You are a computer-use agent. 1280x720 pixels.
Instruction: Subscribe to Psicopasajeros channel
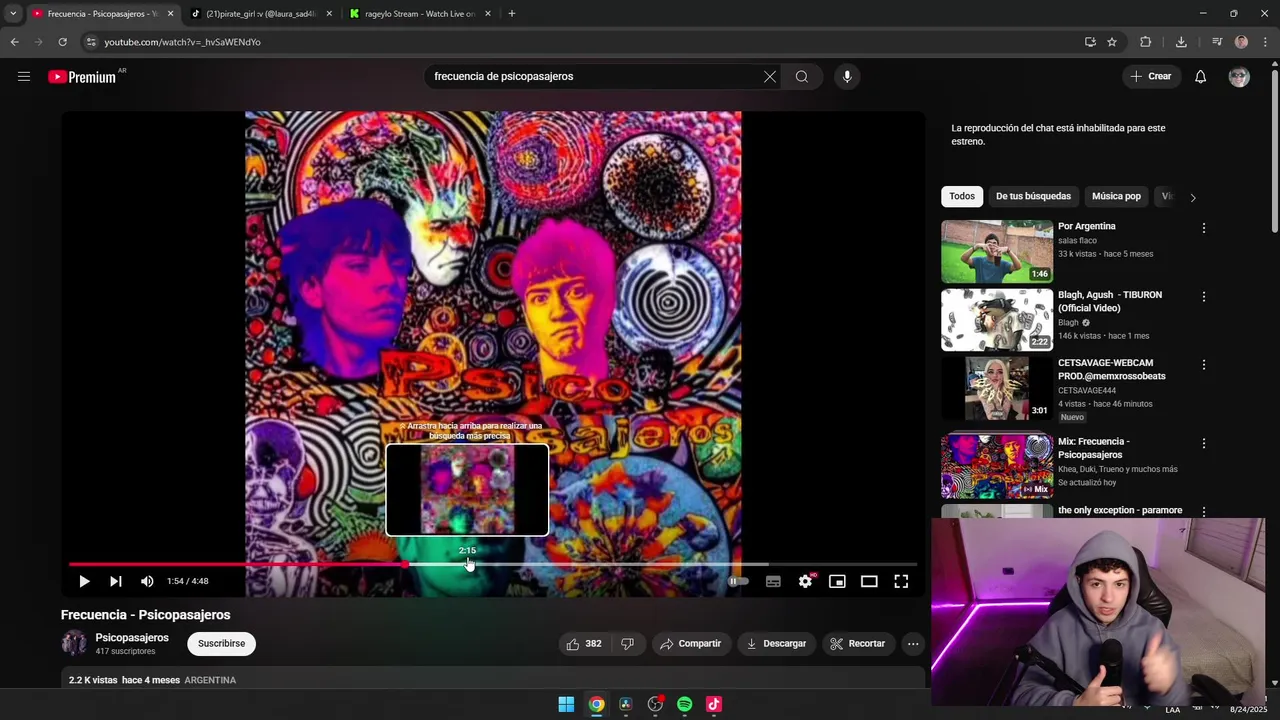(x=221, y=644)
